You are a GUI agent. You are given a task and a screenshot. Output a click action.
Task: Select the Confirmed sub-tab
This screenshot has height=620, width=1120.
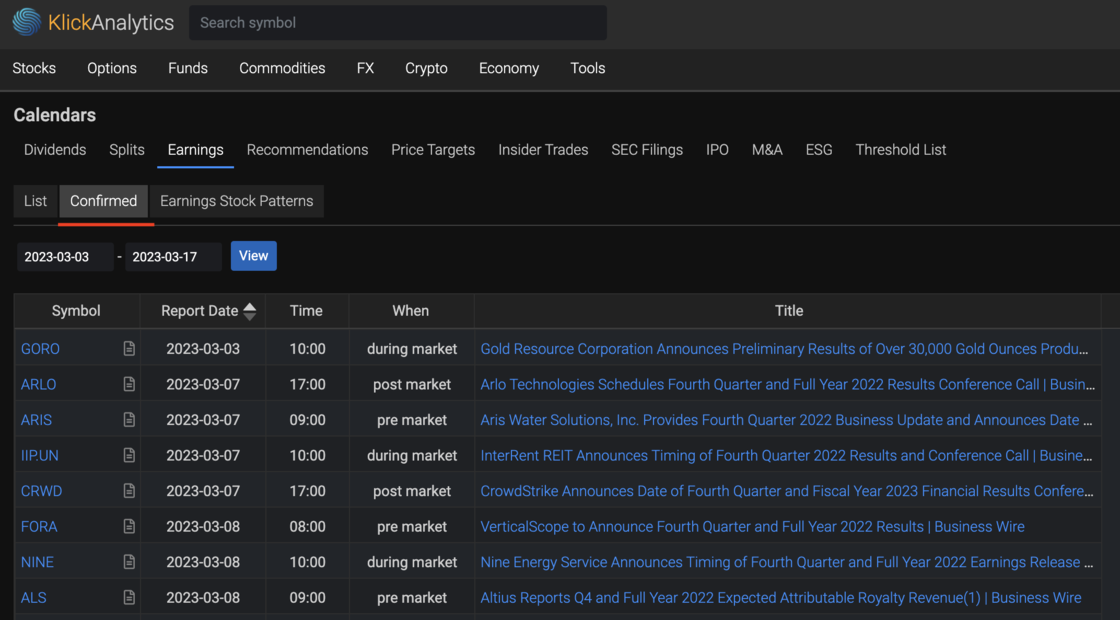click(104, 201)
